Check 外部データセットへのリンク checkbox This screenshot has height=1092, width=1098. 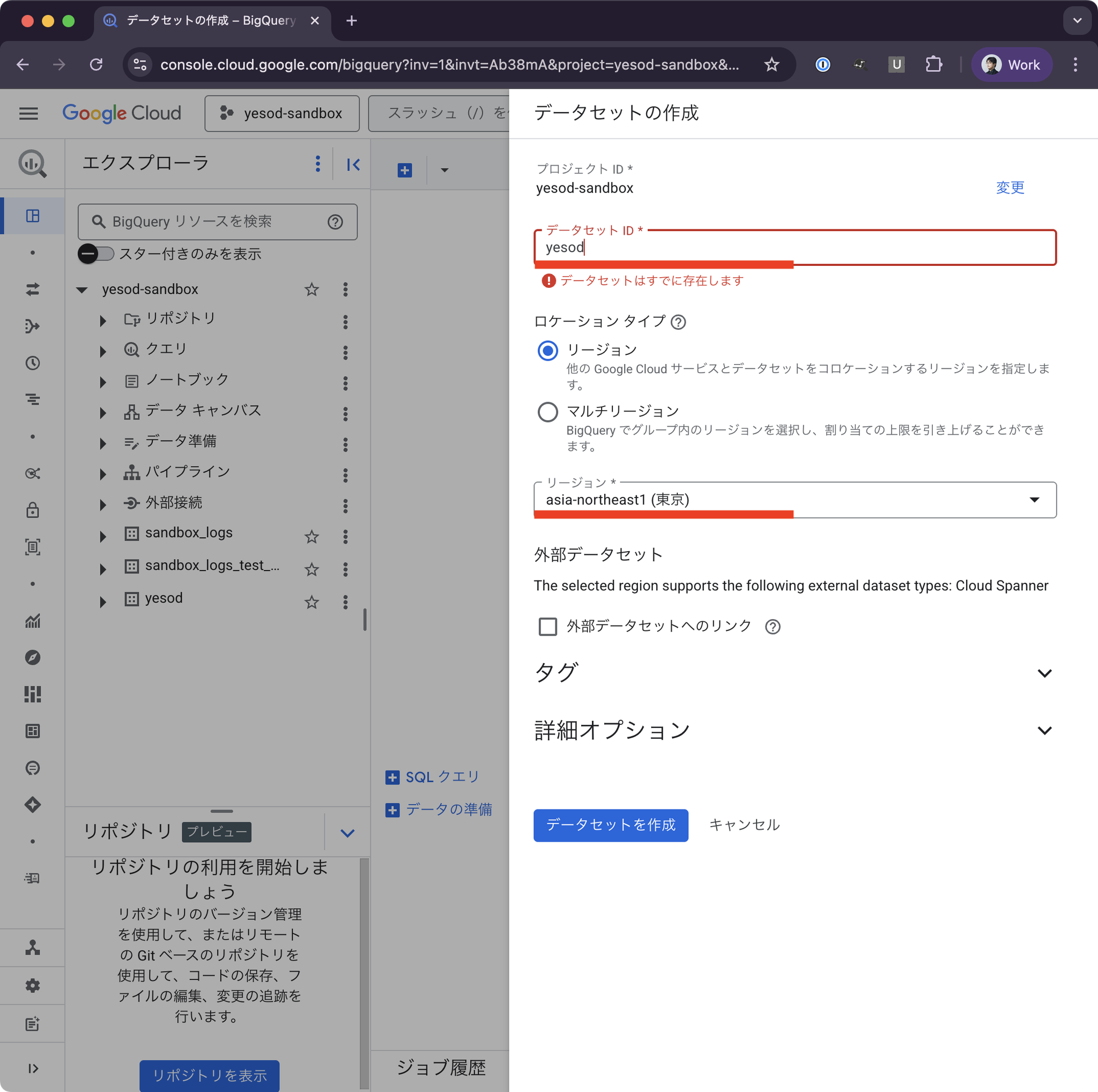coord(548,627)
